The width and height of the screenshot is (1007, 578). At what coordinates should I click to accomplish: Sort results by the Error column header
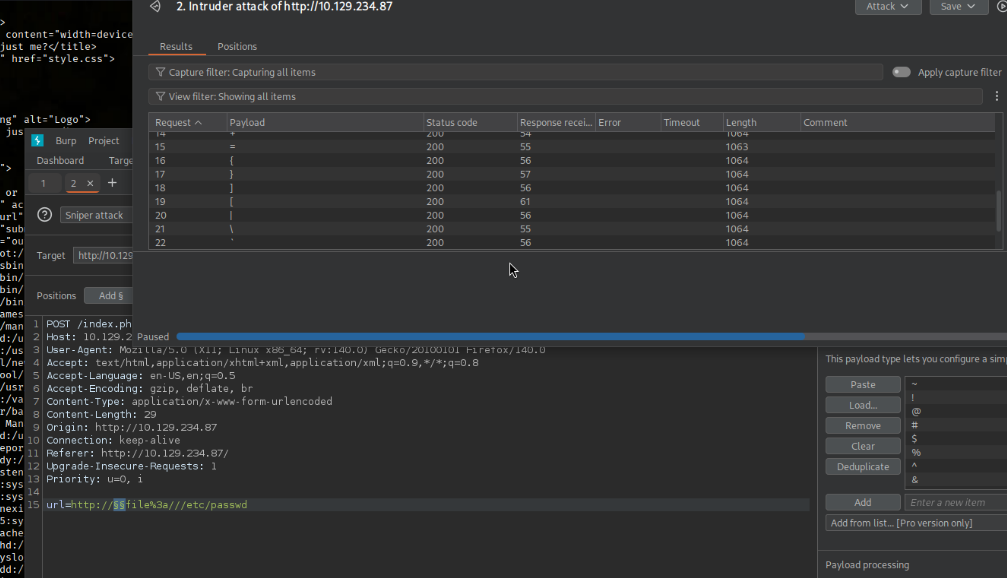(628, 122)
